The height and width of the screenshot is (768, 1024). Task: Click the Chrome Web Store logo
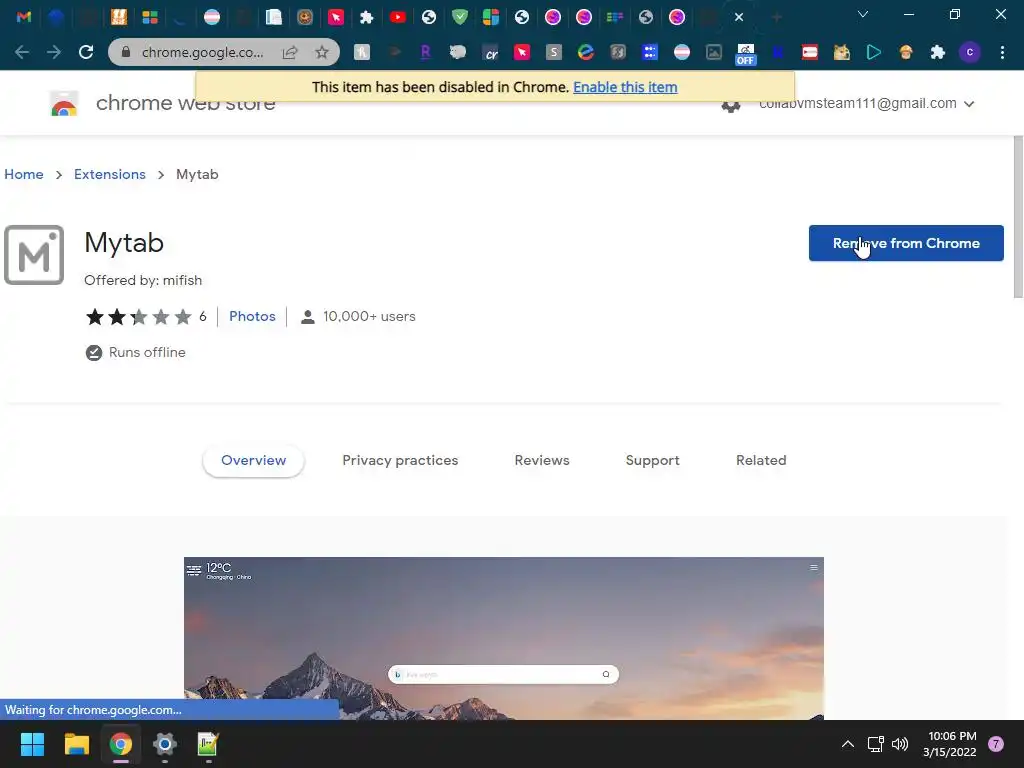64,104
